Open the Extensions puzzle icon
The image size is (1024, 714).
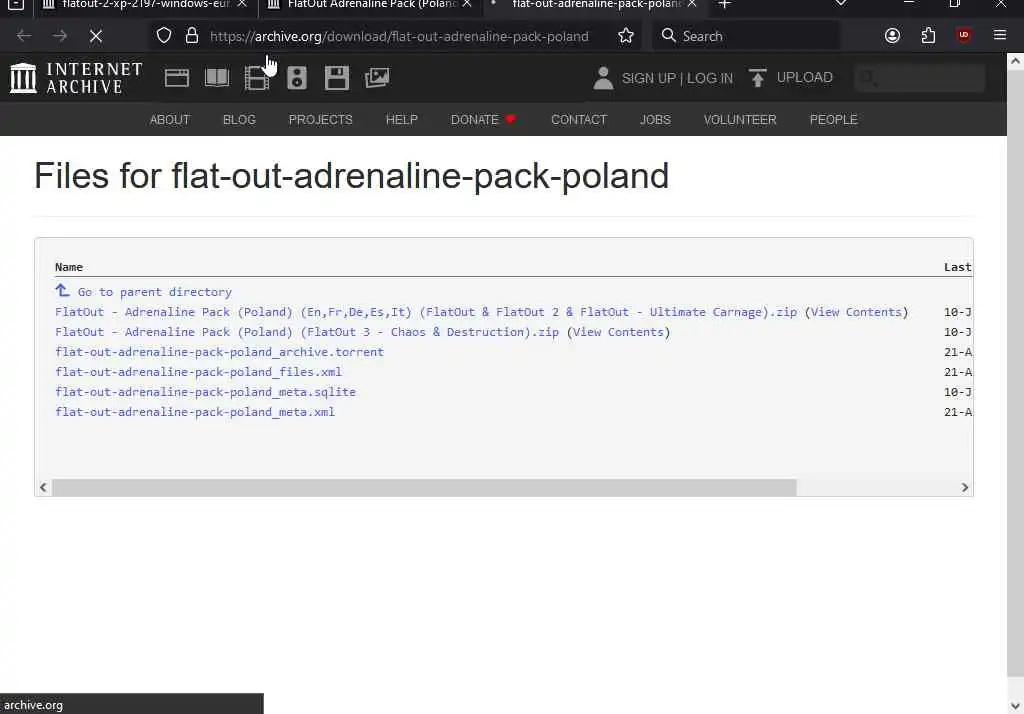928,36
